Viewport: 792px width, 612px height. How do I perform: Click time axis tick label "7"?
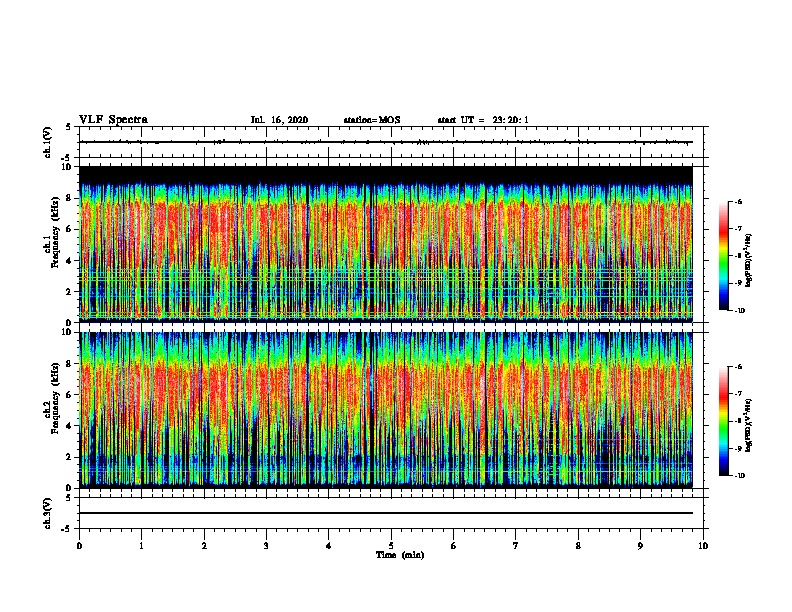click(516, 546)
